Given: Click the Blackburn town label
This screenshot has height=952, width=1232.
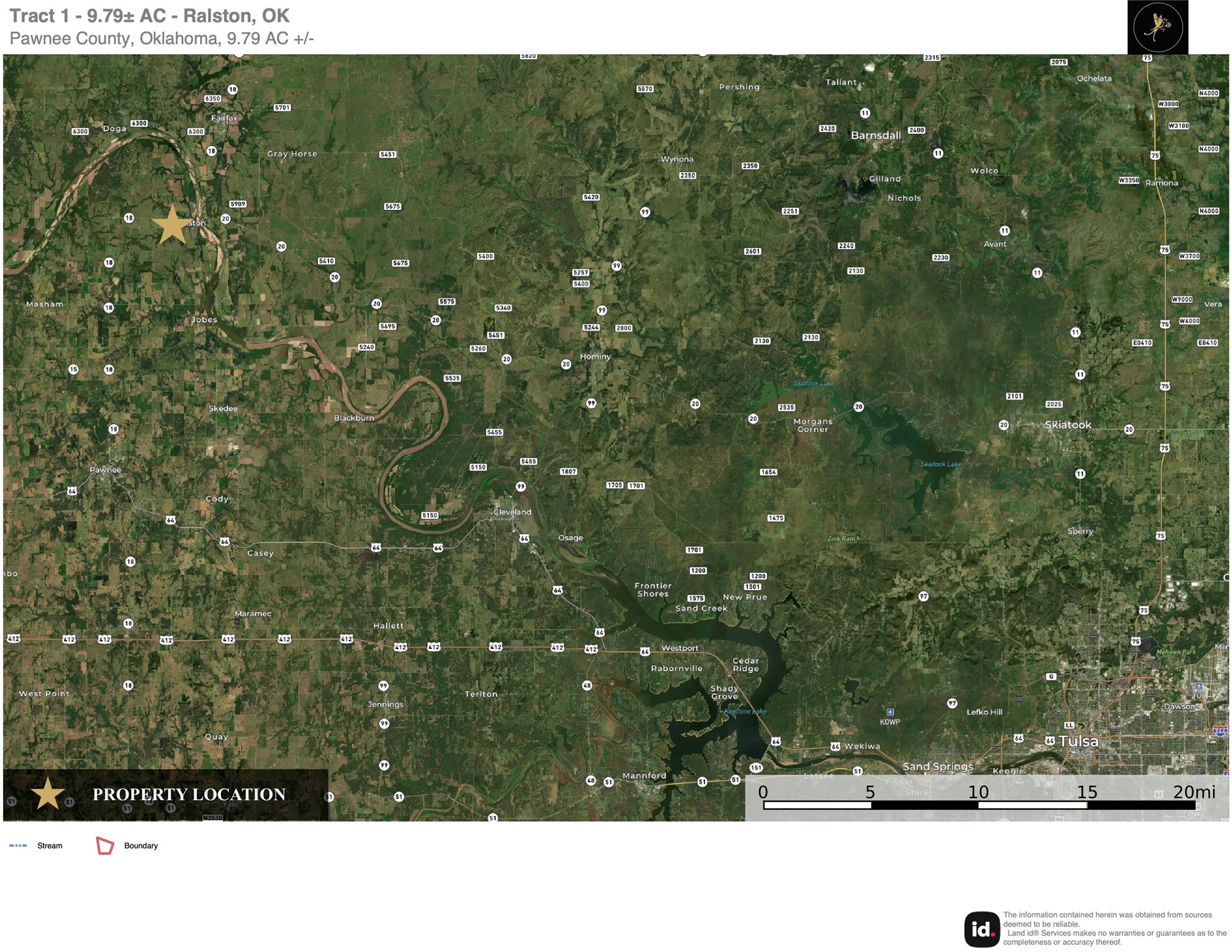Looking at the screenshot, I should pos(354,418).
